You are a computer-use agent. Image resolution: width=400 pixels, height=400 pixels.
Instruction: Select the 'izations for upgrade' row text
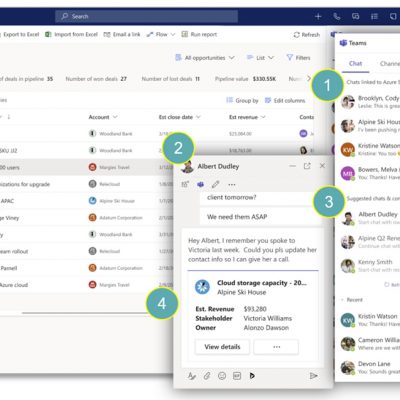coord(25,184)
